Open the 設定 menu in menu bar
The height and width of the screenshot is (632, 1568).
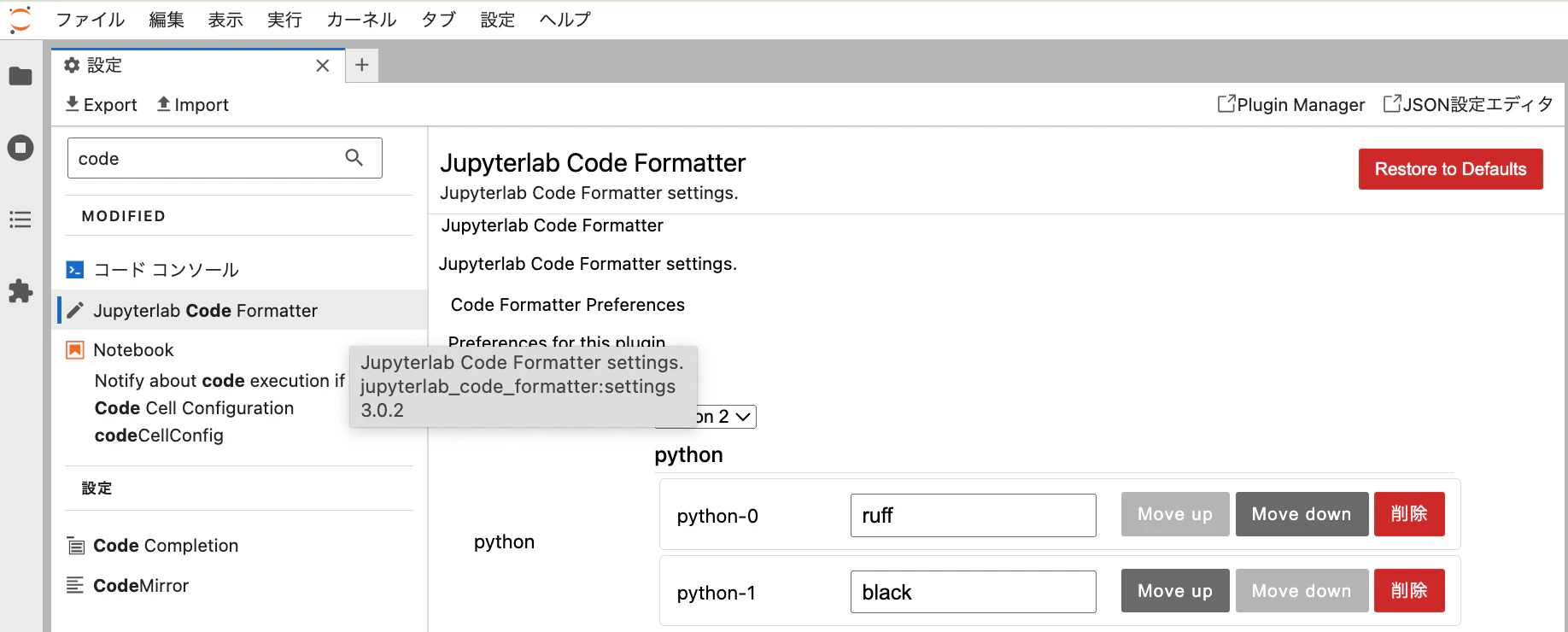[498, 19]
